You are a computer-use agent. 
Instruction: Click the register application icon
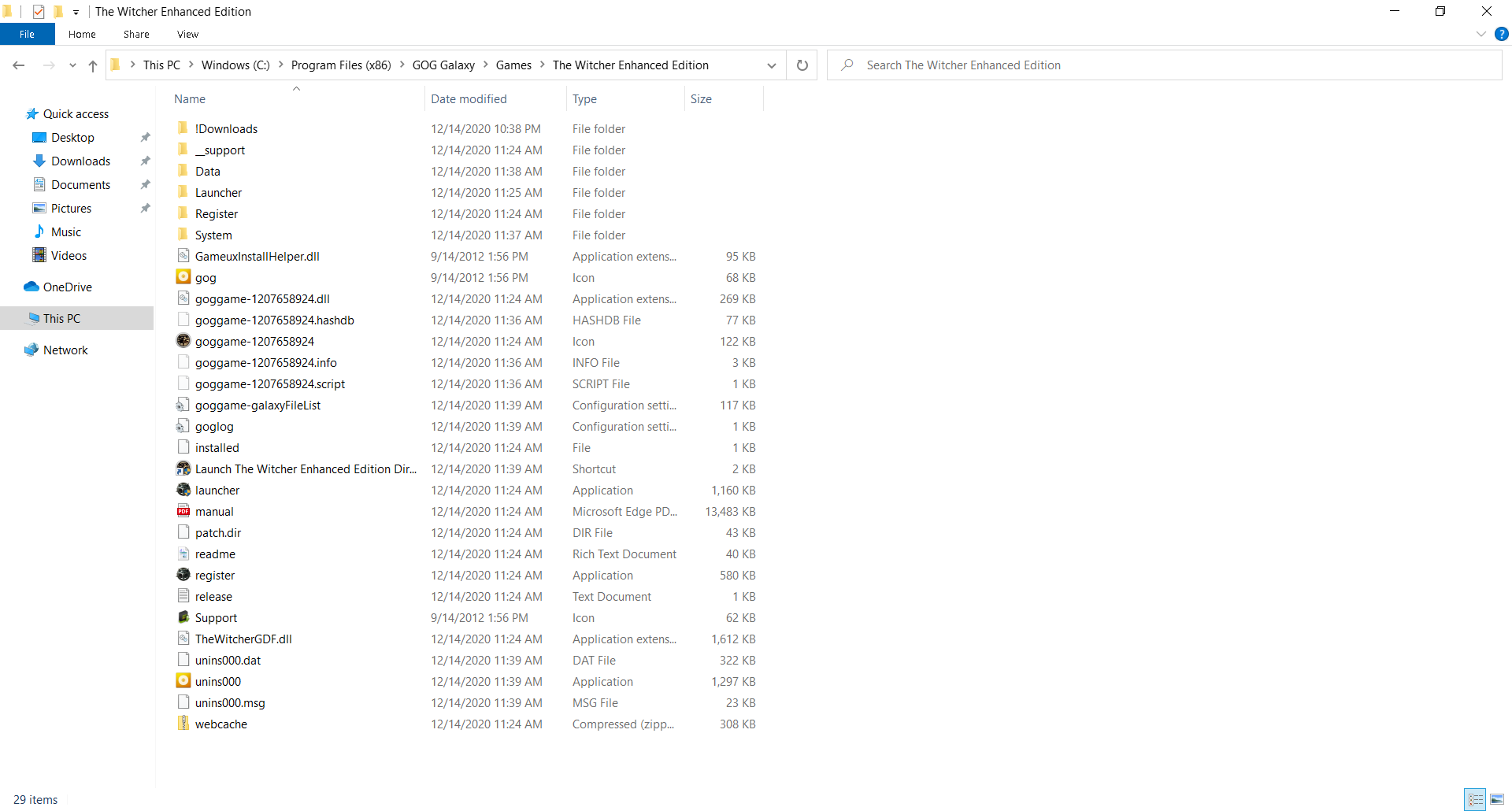pyautogui.click(x=183, y=575)
